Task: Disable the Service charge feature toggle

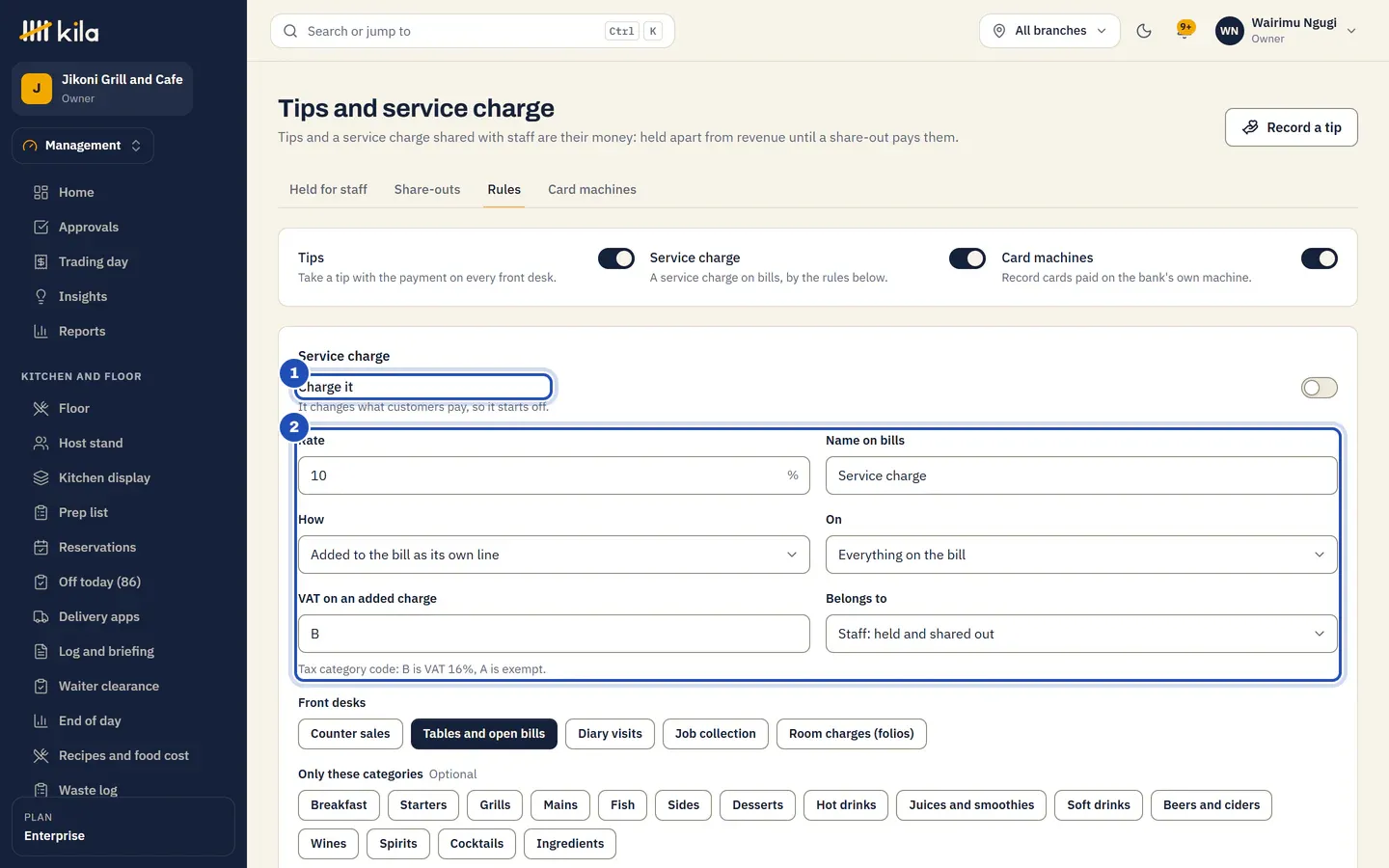Action: pyautogui.click(x=967, y=258)
